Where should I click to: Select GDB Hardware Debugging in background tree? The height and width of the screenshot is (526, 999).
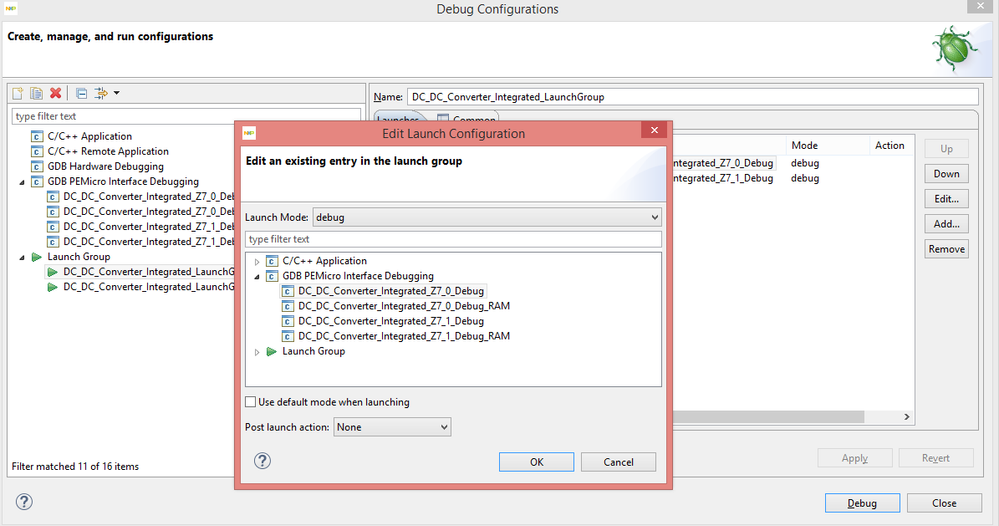click(106, 167)
